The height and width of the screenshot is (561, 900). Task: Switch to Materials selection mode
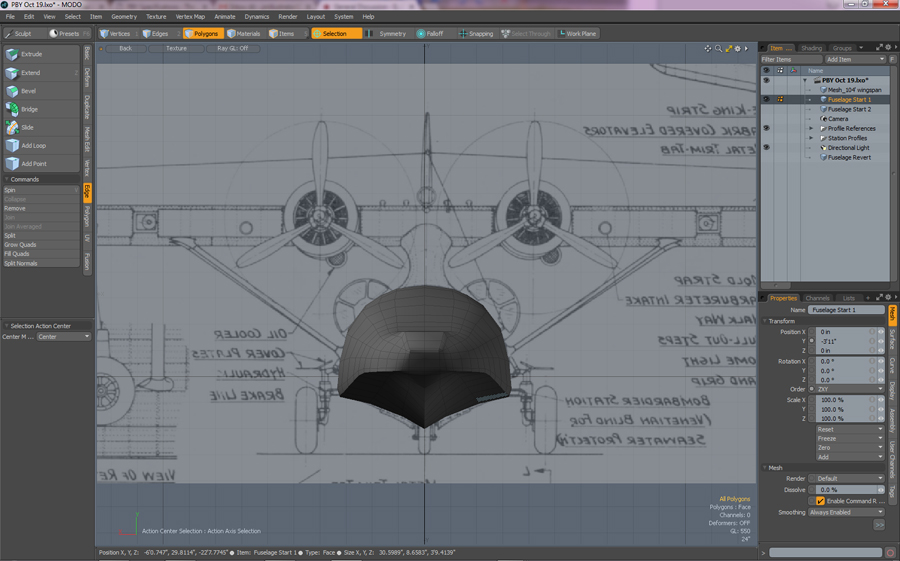(x=246, y=33)
